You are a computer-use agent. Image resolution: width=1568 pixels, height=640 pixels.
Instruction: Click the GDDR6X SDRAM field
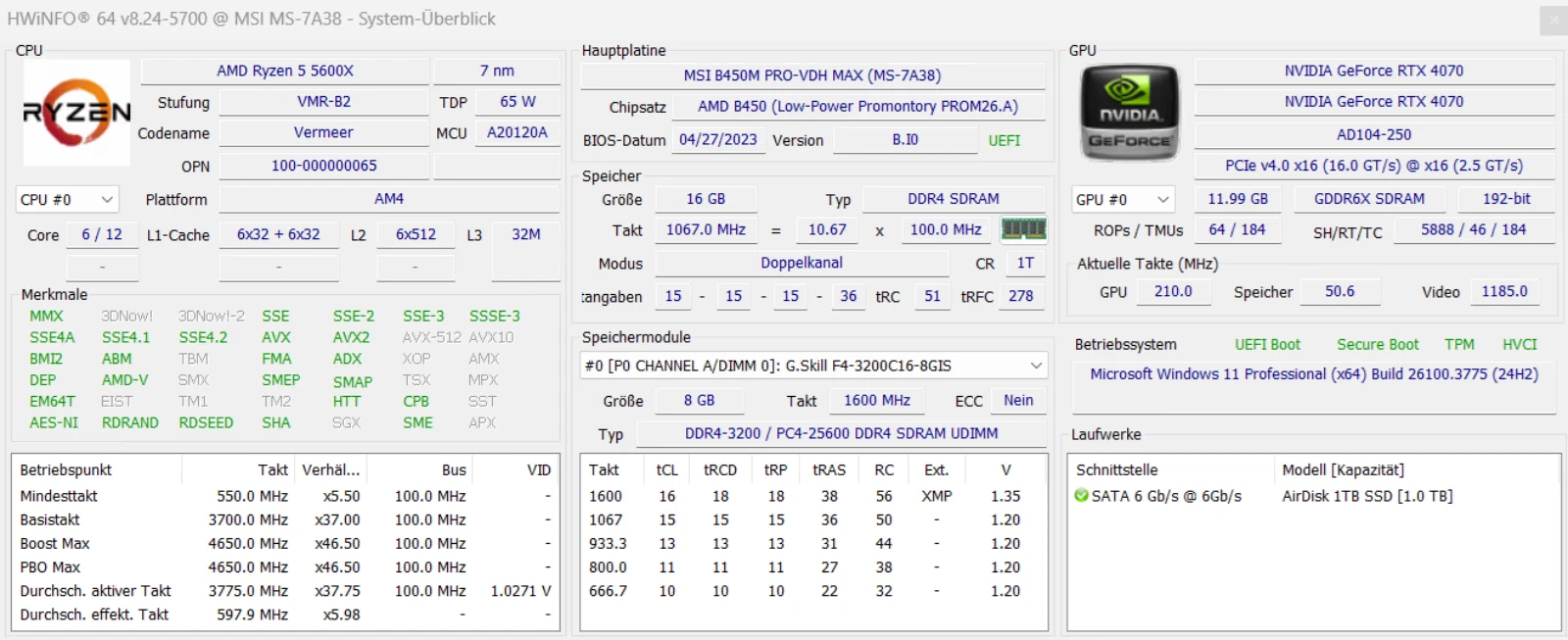(1369, 199)
